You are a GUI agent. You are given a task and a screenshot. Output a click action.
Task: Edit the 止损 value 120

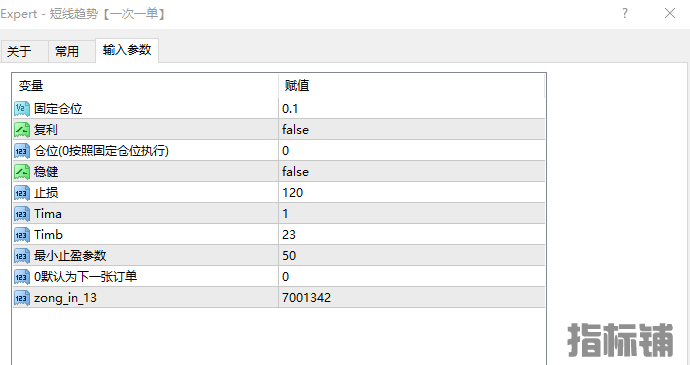tap(411, 193)
